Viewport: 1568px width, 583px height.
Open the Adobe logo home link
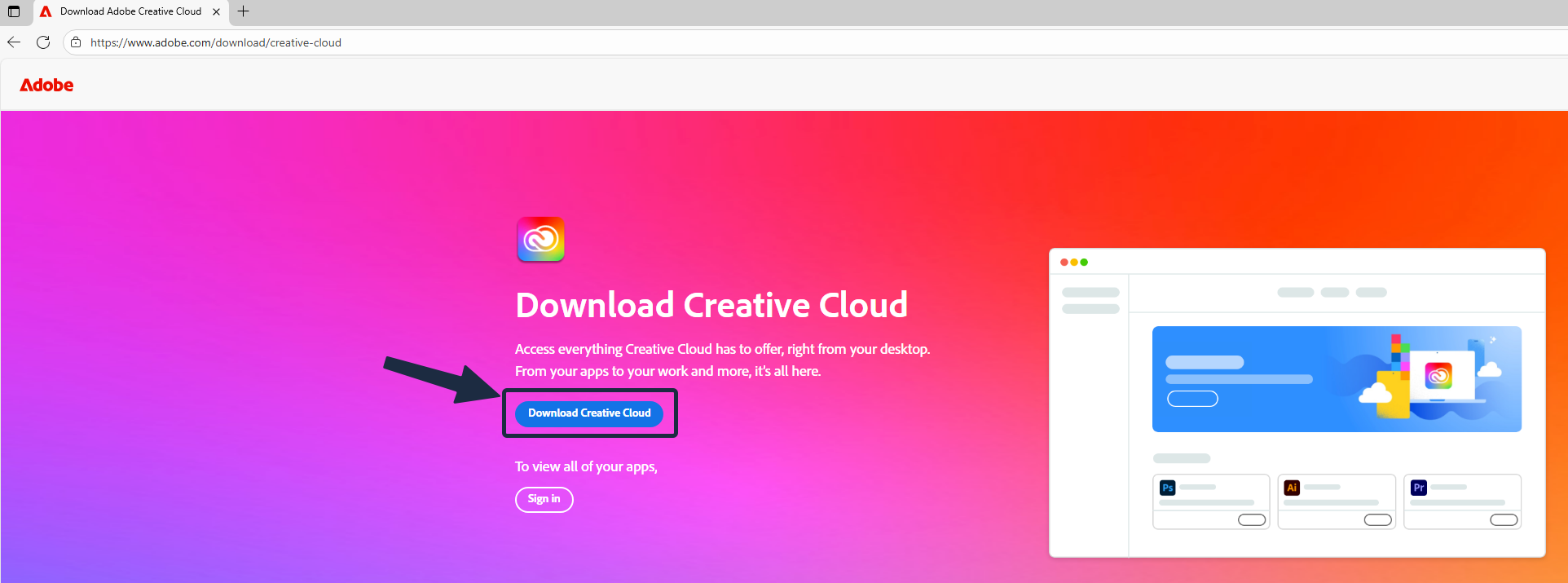[46, 85]
